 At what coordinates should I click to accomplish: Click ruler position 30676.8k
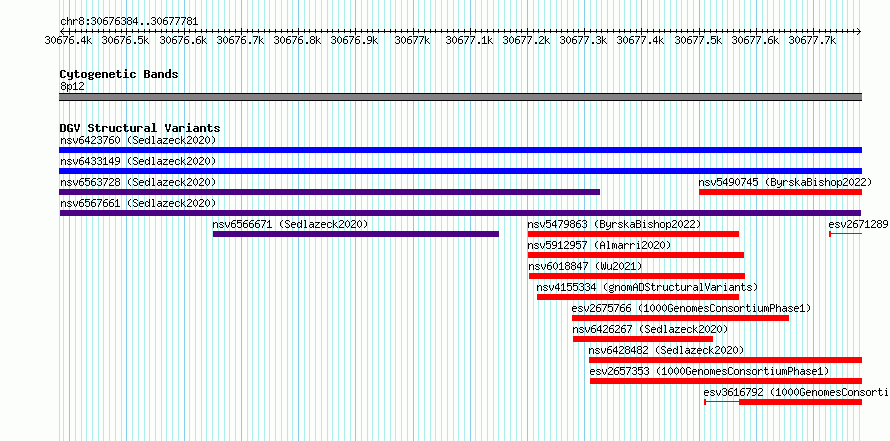(x=298, y=40)
